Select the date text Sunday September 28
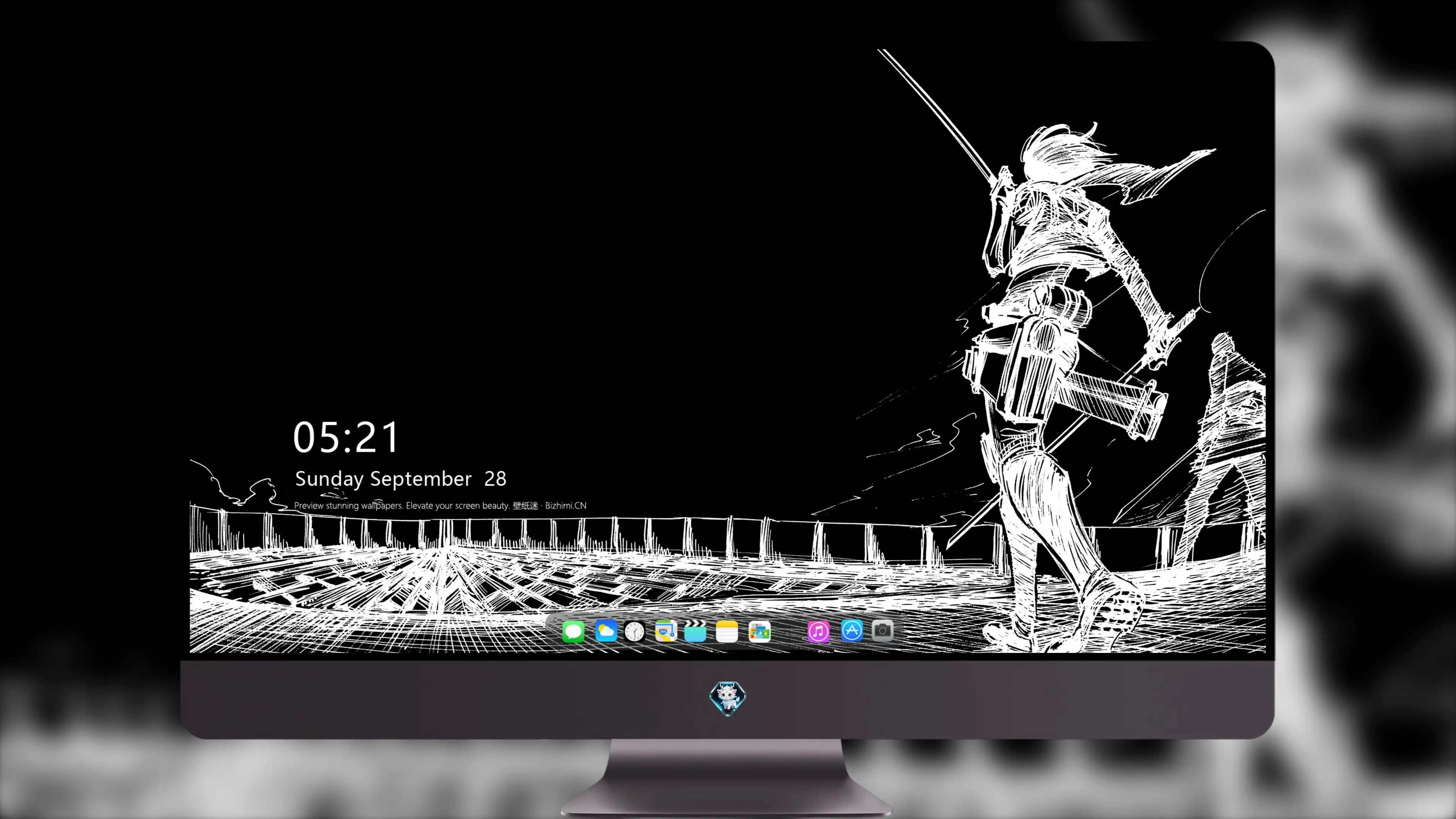 401,479
